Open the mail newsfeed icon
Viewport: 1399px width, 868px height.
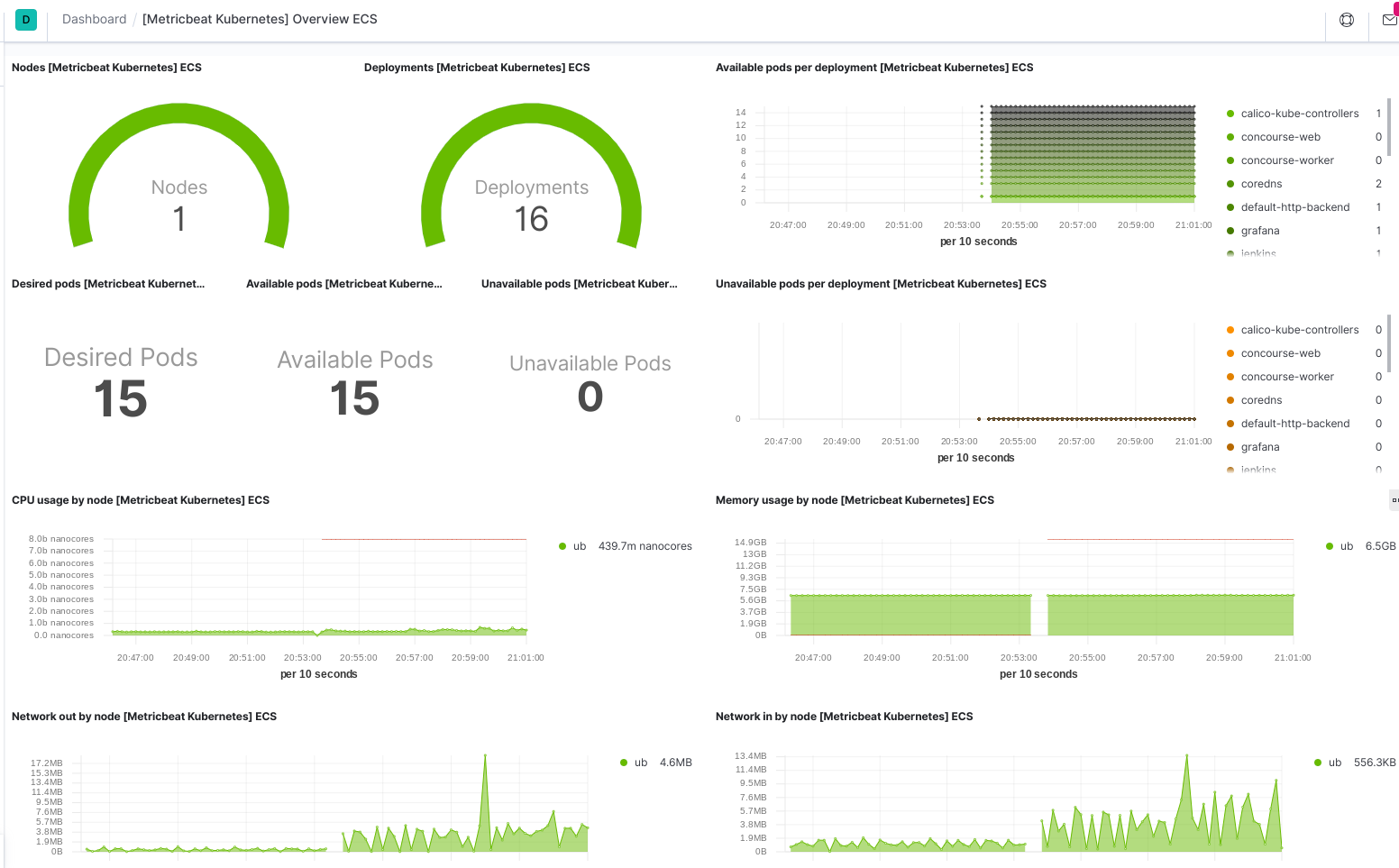tap(1390, 20)
